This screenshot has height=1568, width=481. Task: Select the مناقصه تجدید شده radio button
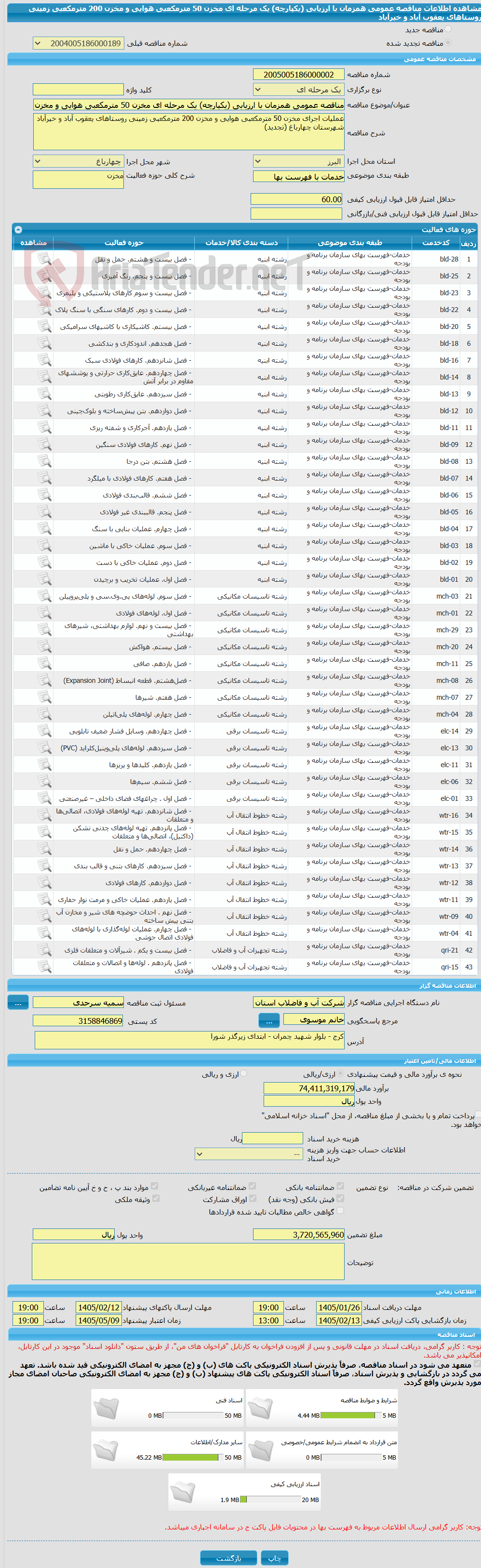point(448,42)
